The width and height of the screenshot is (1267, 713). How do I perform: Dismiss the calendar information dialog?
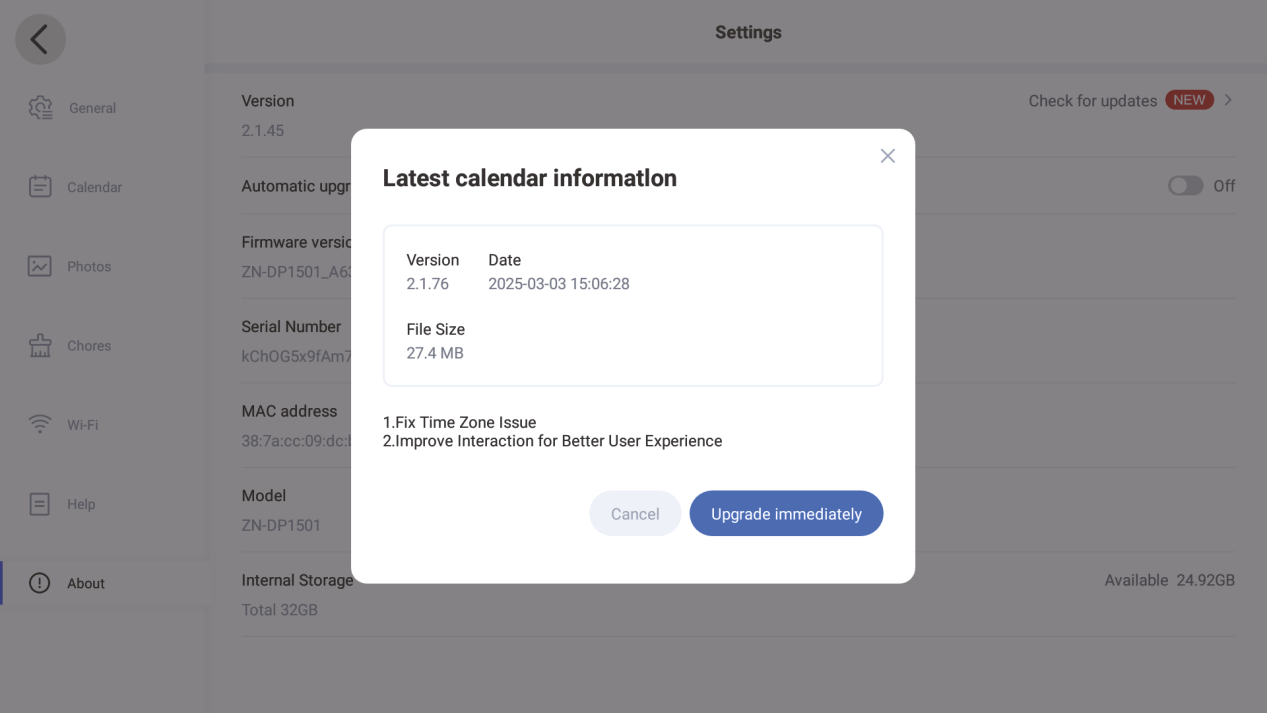tap(887, 155)
